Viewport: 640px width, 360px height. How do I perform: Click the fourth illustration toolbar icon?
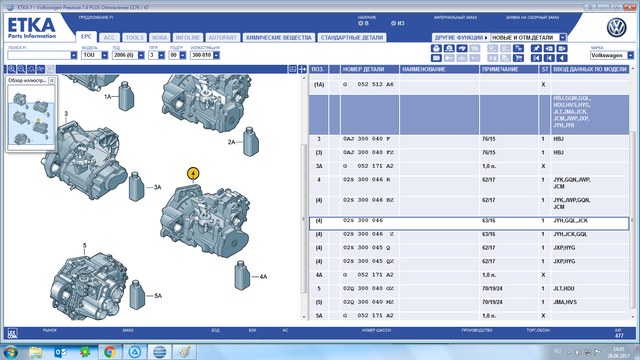[40, 69]
